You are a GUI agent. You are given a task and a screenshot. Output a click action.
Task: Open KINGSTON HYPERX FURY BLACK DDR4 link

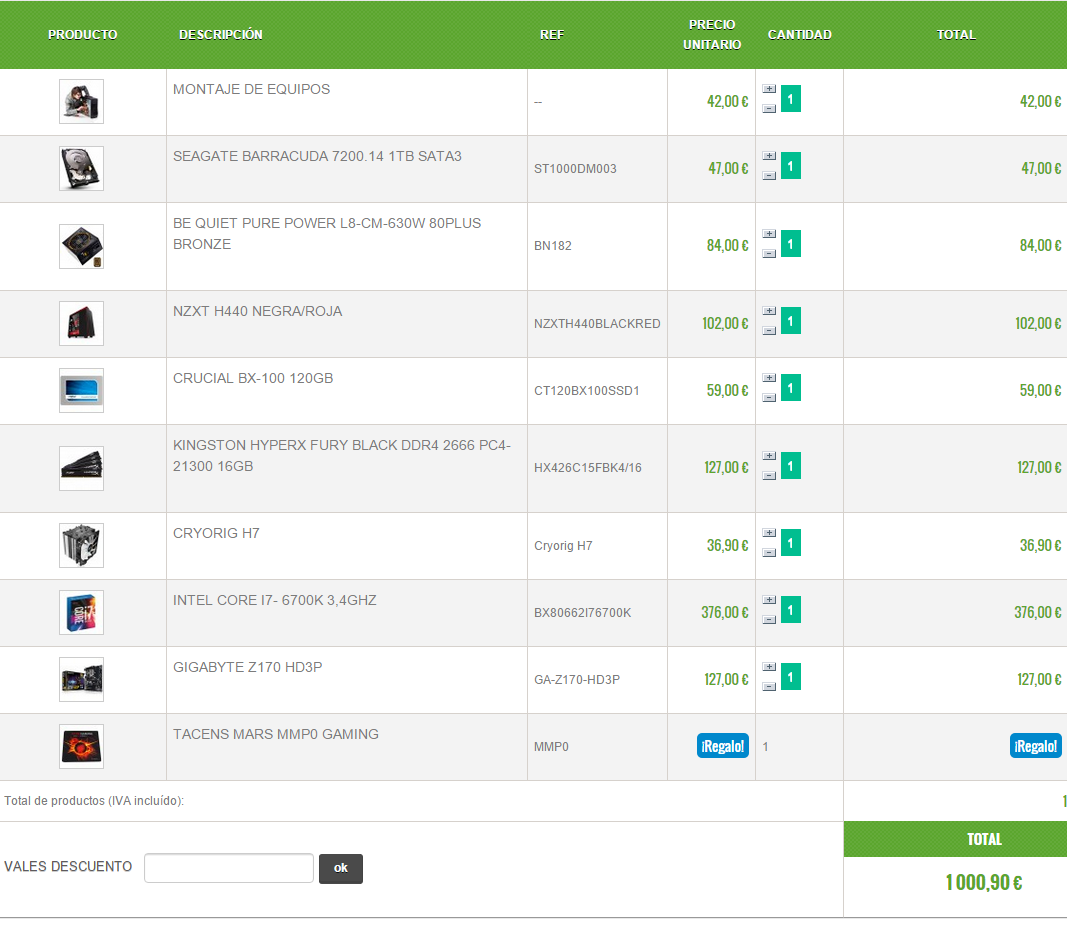click(342, 456)
